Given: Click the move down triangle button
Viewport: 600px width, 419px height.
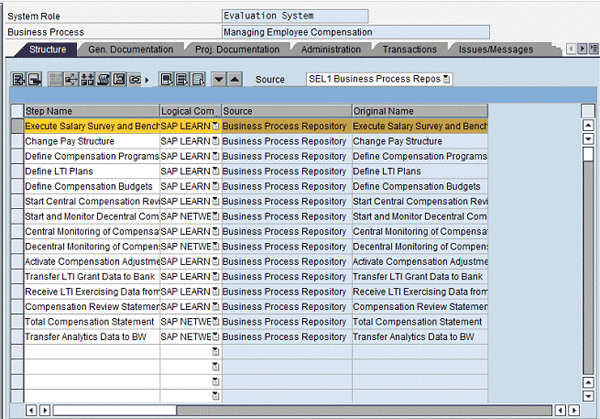Looking at the screenshot, I should click(x=219, y=79).
